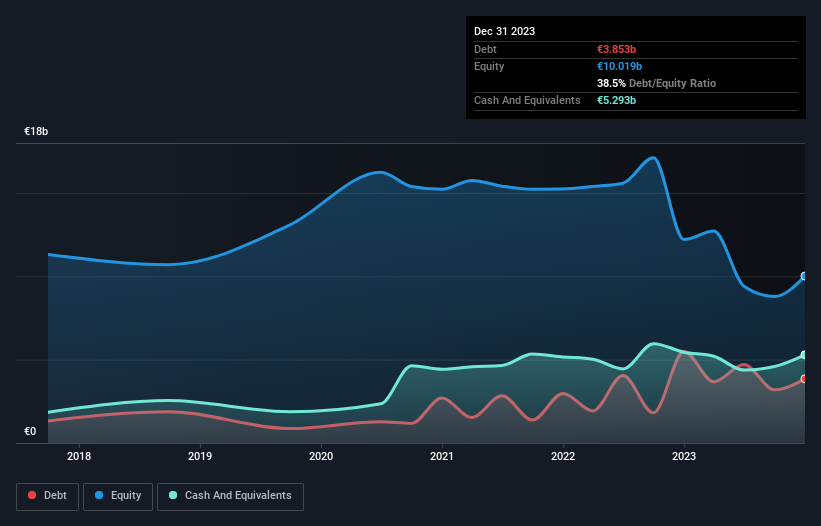Screen dimensions: 821x526
Task: Click the 2020 x-axis label
Action: click(321, 456)
